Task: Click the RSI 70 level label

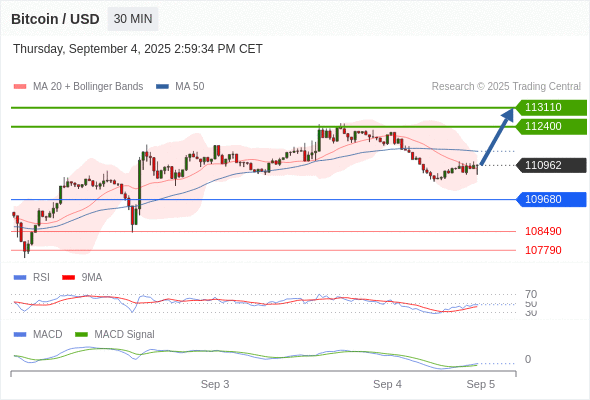Action: (531, 294)
